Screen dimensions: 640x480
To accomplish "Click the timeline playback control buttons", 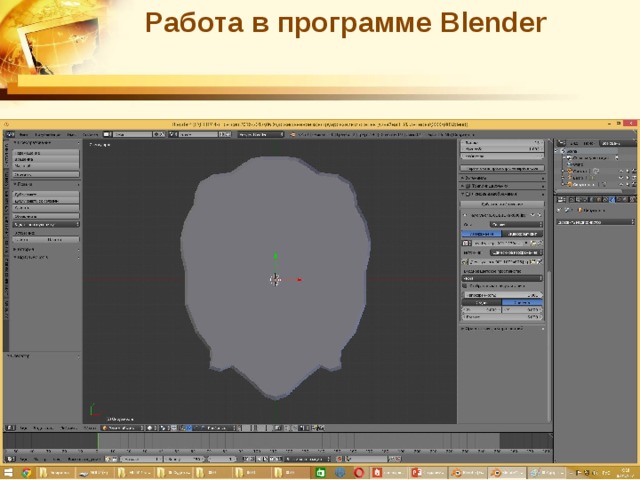I will [262, 459].
